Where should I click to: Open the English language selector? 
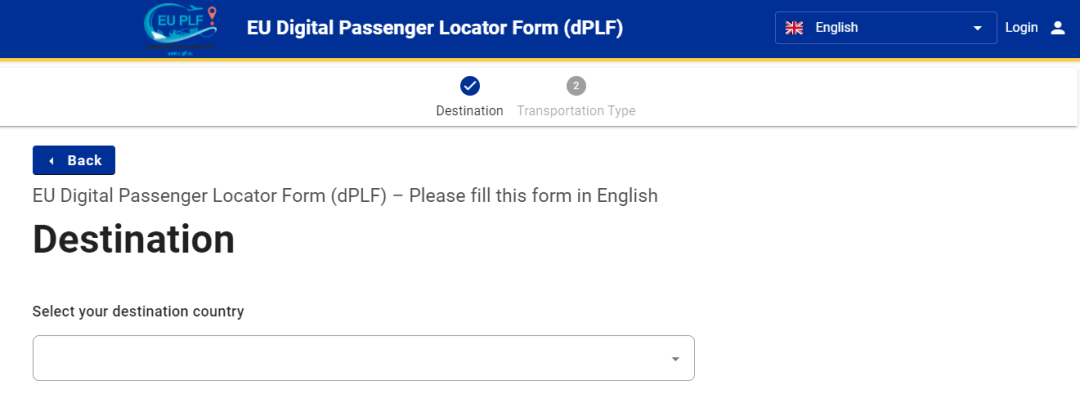[x=886, y=28]
